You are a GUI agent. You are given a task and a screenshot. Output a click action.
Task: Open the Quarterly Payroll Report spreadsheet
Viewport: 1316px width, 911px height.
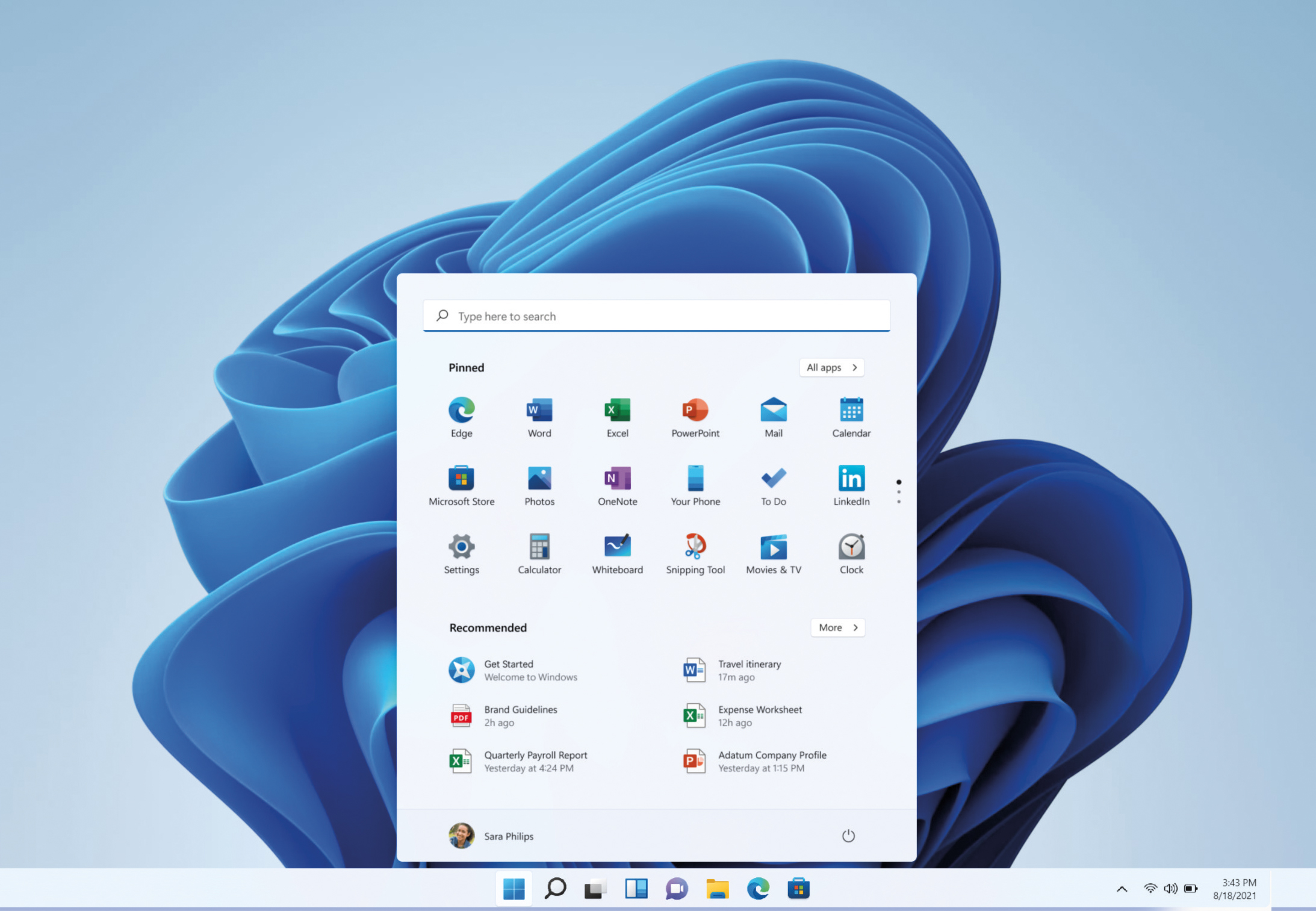(536, 760)
